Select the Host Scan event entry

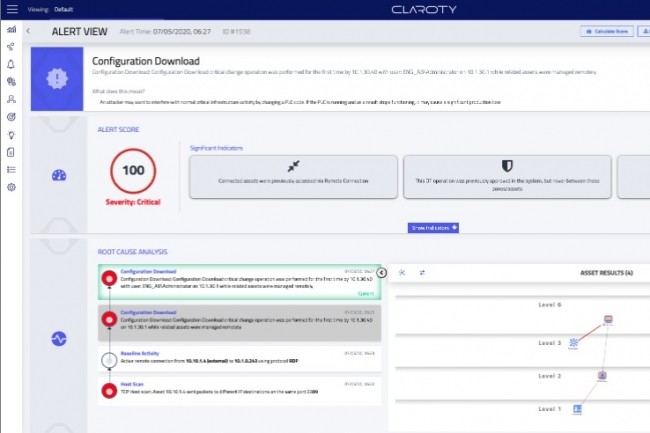click(x=240, y=392)
